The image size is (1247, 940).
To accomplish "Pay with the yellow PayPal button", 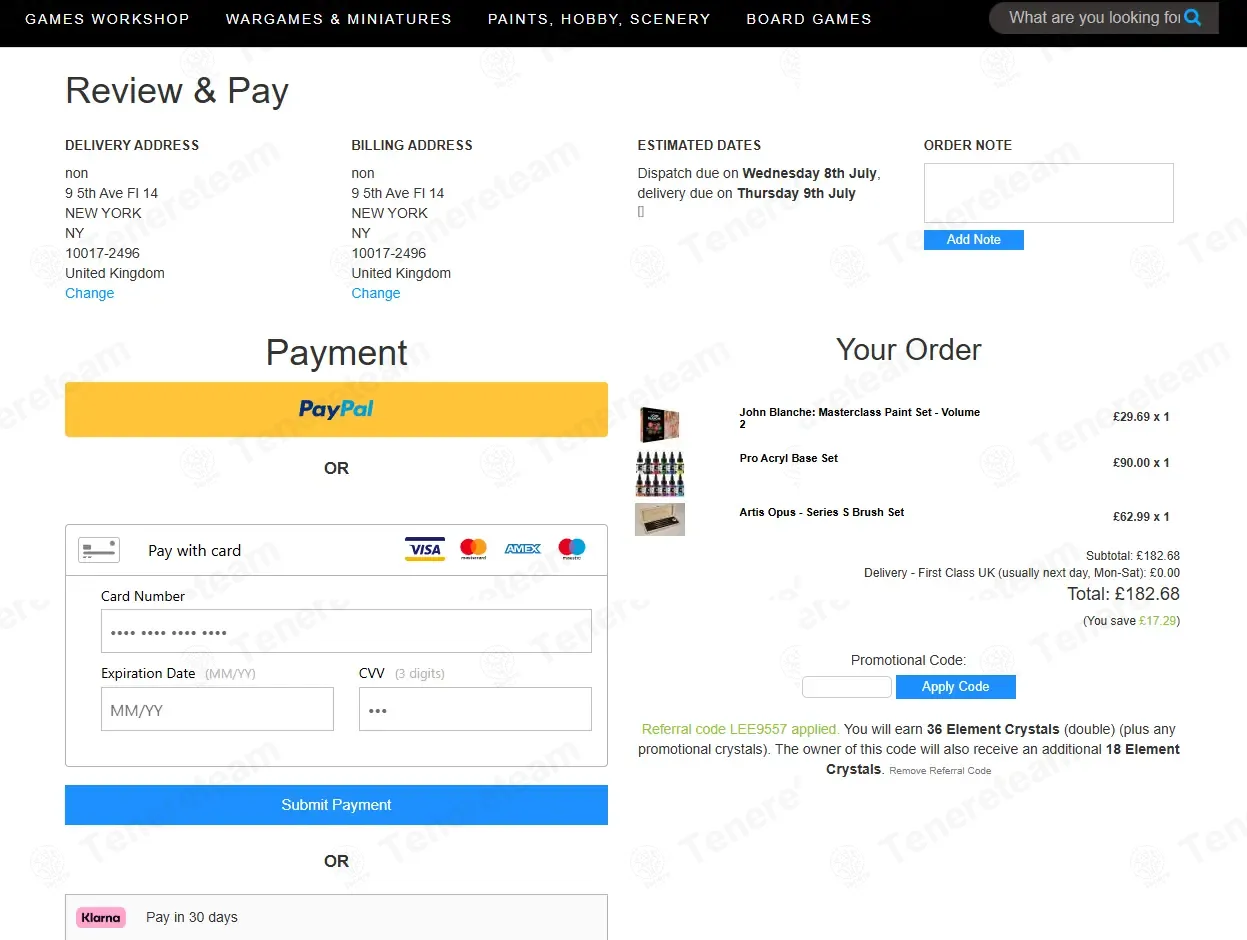I will coord(336,409).
